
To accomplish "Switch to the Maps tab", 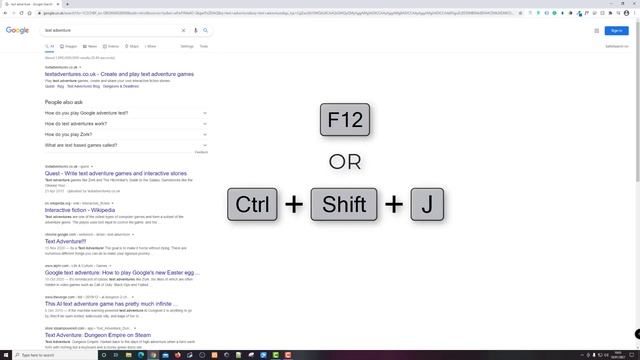I will [131, 47].
